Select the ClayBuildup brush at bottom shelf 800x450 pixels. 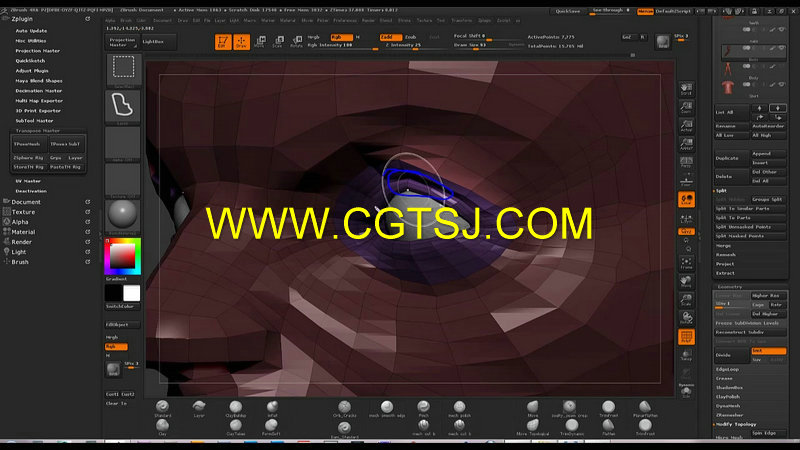tap(235, 408)
